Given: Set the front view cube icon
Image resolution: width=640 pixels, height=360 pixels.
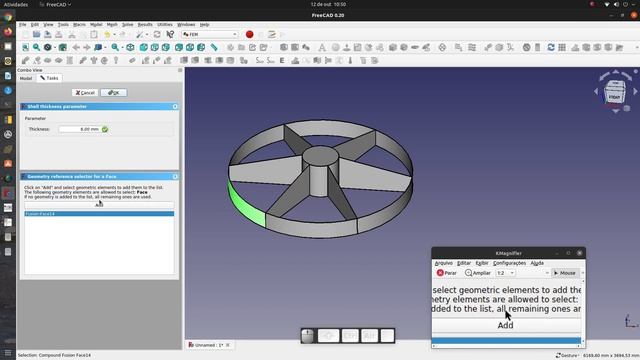Looking at the screenshot, I should tap(144, 48).
